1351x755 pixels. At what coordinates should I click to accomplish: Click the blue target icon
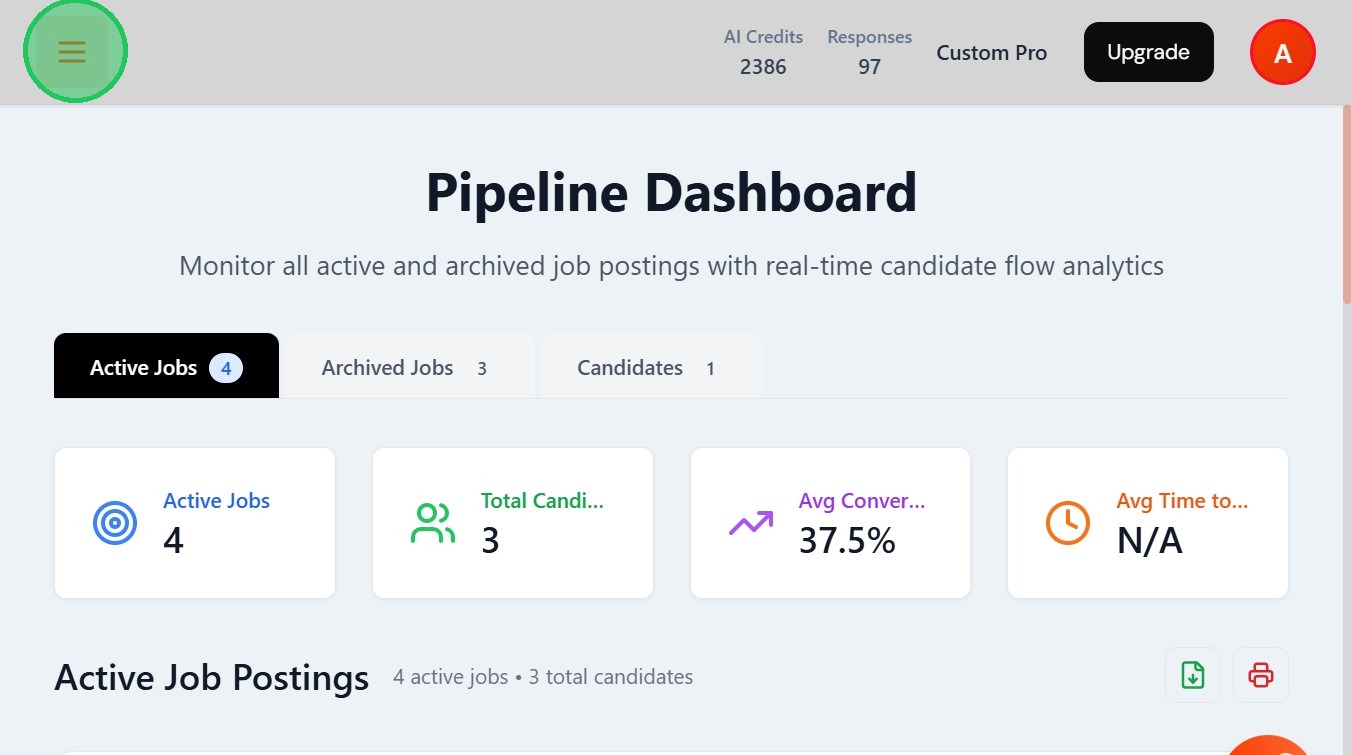115,523
